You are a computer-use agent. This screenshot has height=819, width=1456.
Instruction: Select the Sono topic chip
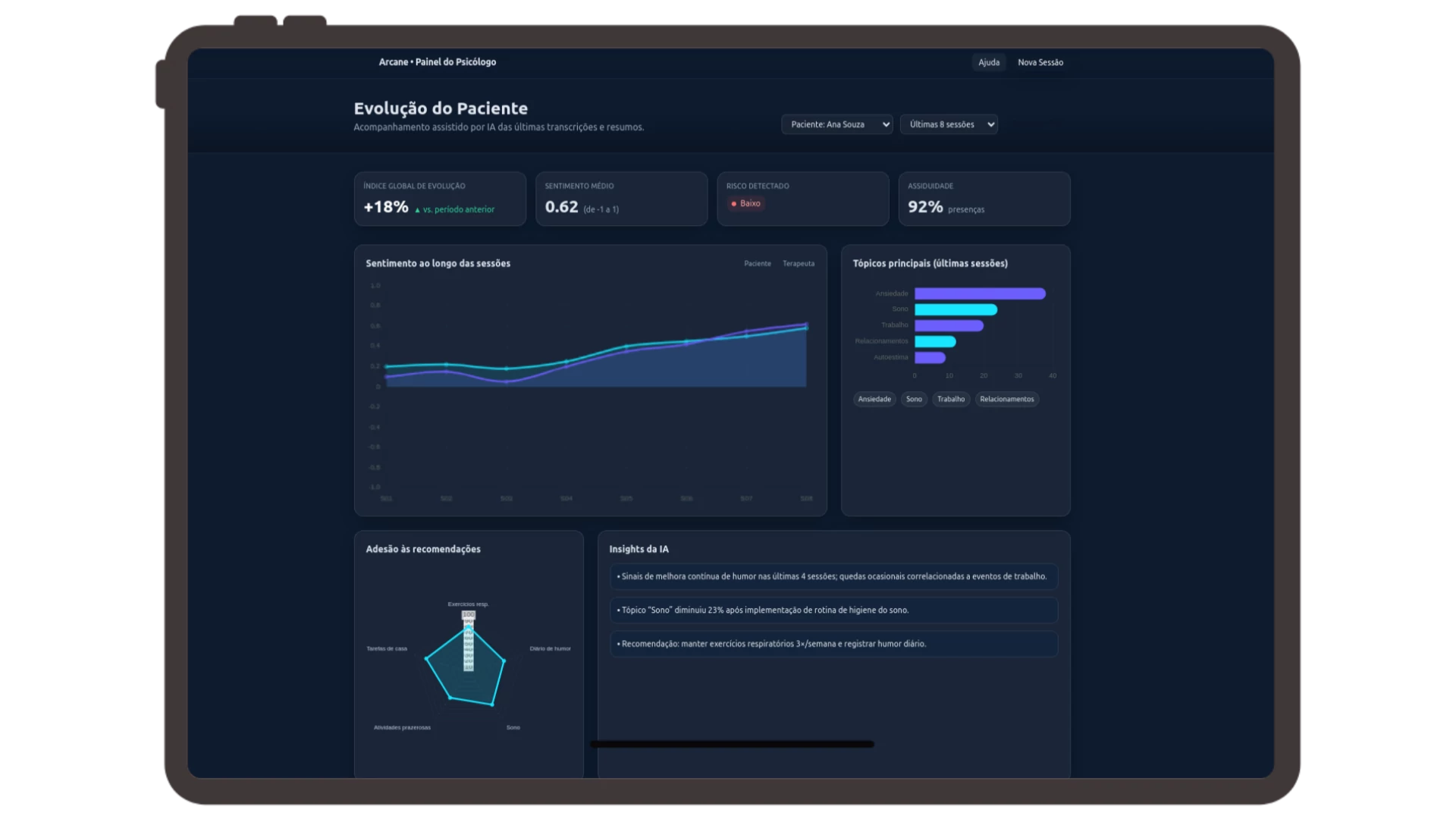click(x=914, y=399)
